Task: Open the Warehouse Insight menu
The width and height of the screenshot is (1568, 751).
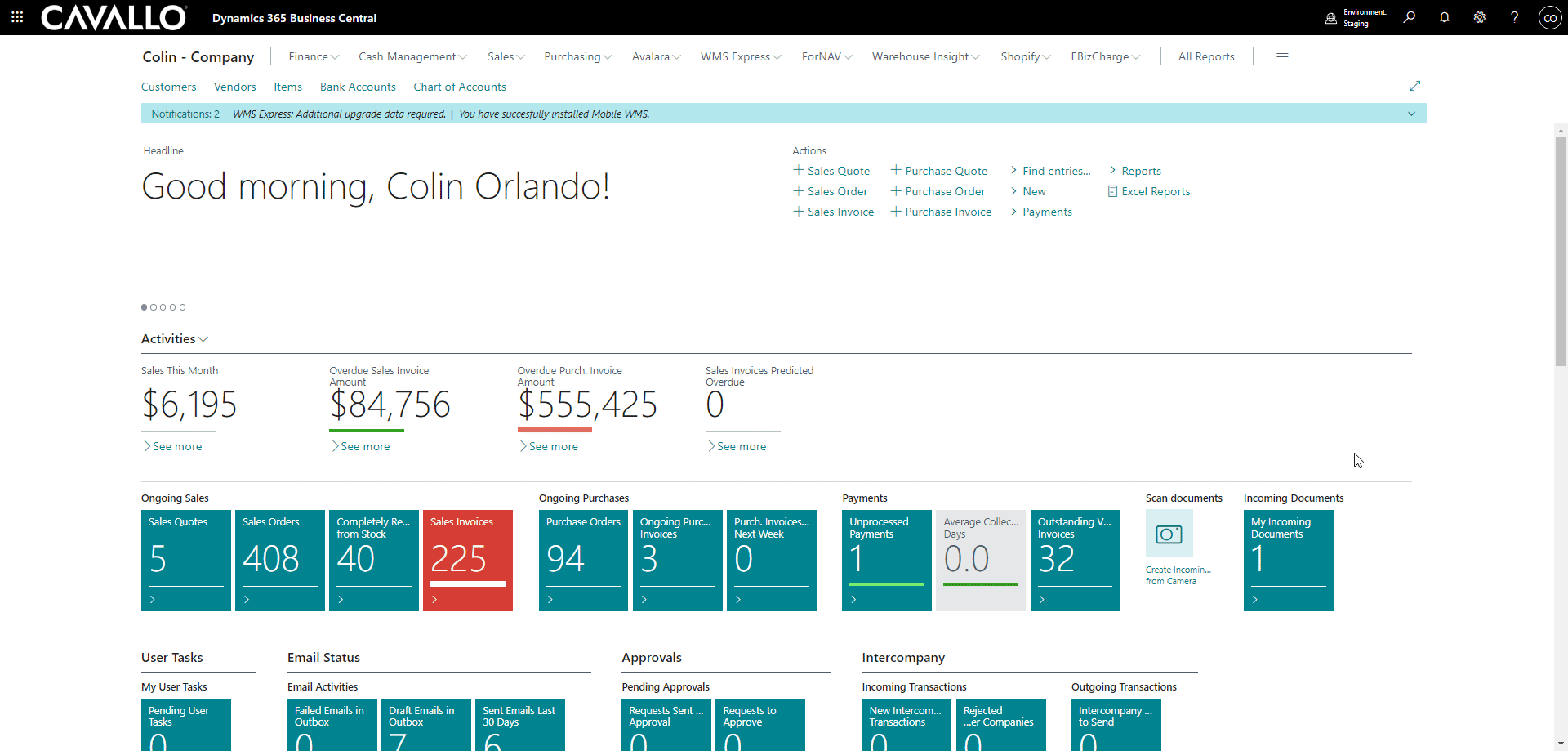Action: (x=925, y=56)
